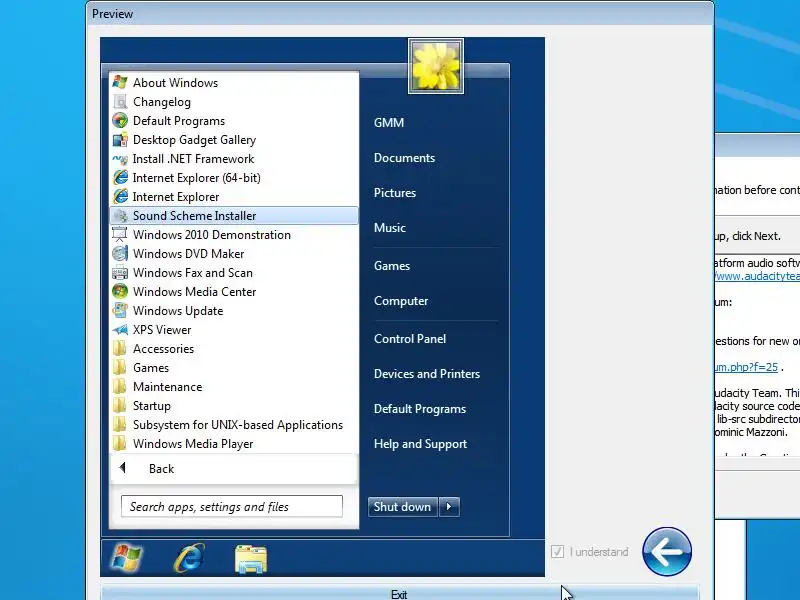Click the Search apps, settings and files box

[x=232, y=506]
